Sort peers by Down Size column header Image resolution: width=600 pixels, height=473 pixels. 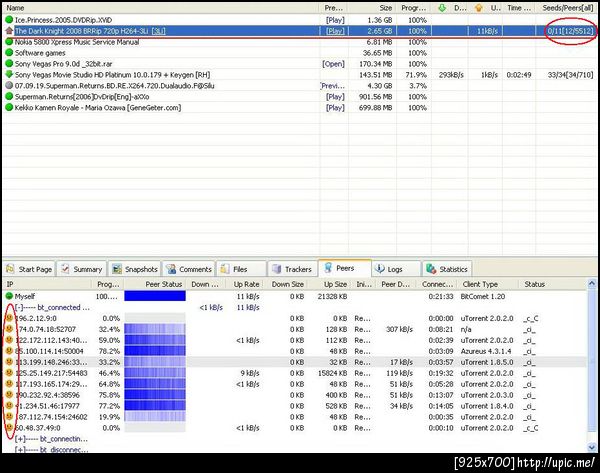[x=286, y=284]
